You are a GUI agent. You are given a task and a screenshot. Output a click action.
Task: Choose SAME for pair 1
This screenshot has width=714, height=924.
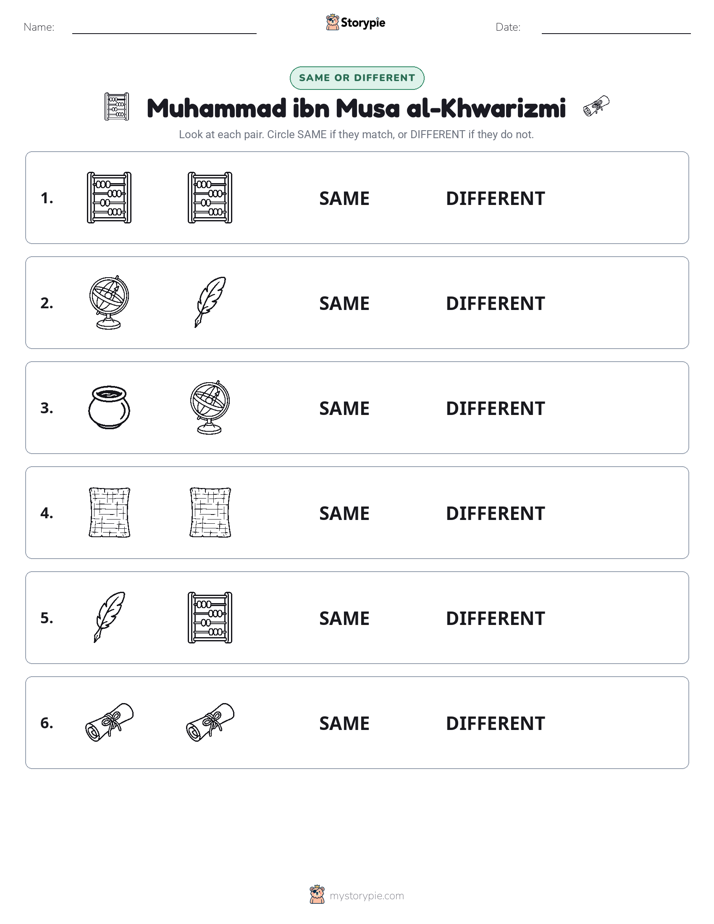pos(344,199)
